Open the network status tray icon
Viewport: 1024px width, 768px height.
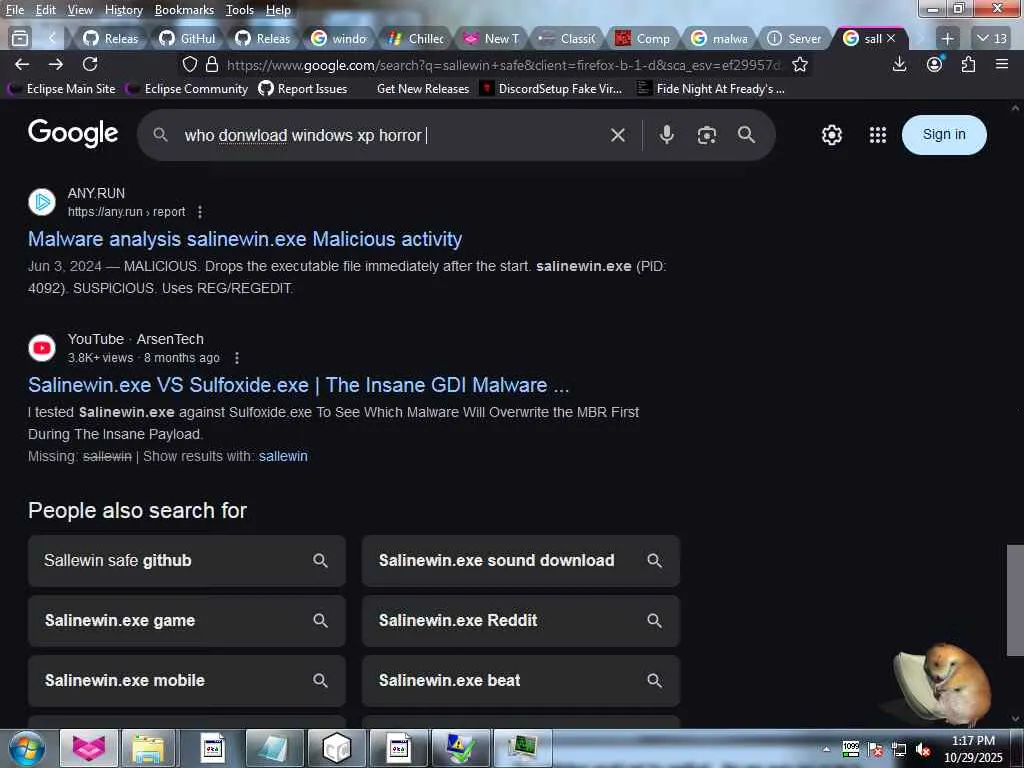[899, 749]
